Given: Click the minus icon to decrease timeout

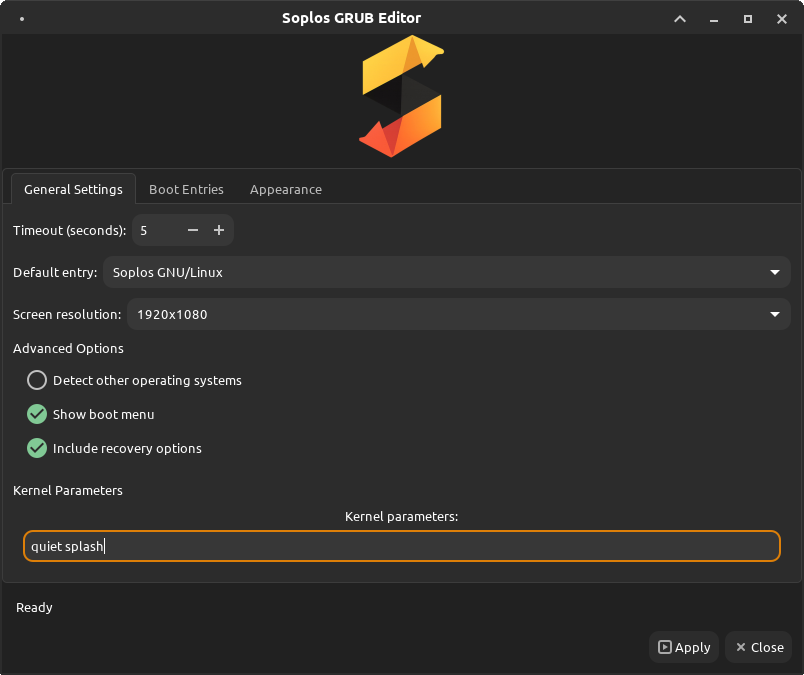Looking at the screenshot, I should click(x=192, y=230).
